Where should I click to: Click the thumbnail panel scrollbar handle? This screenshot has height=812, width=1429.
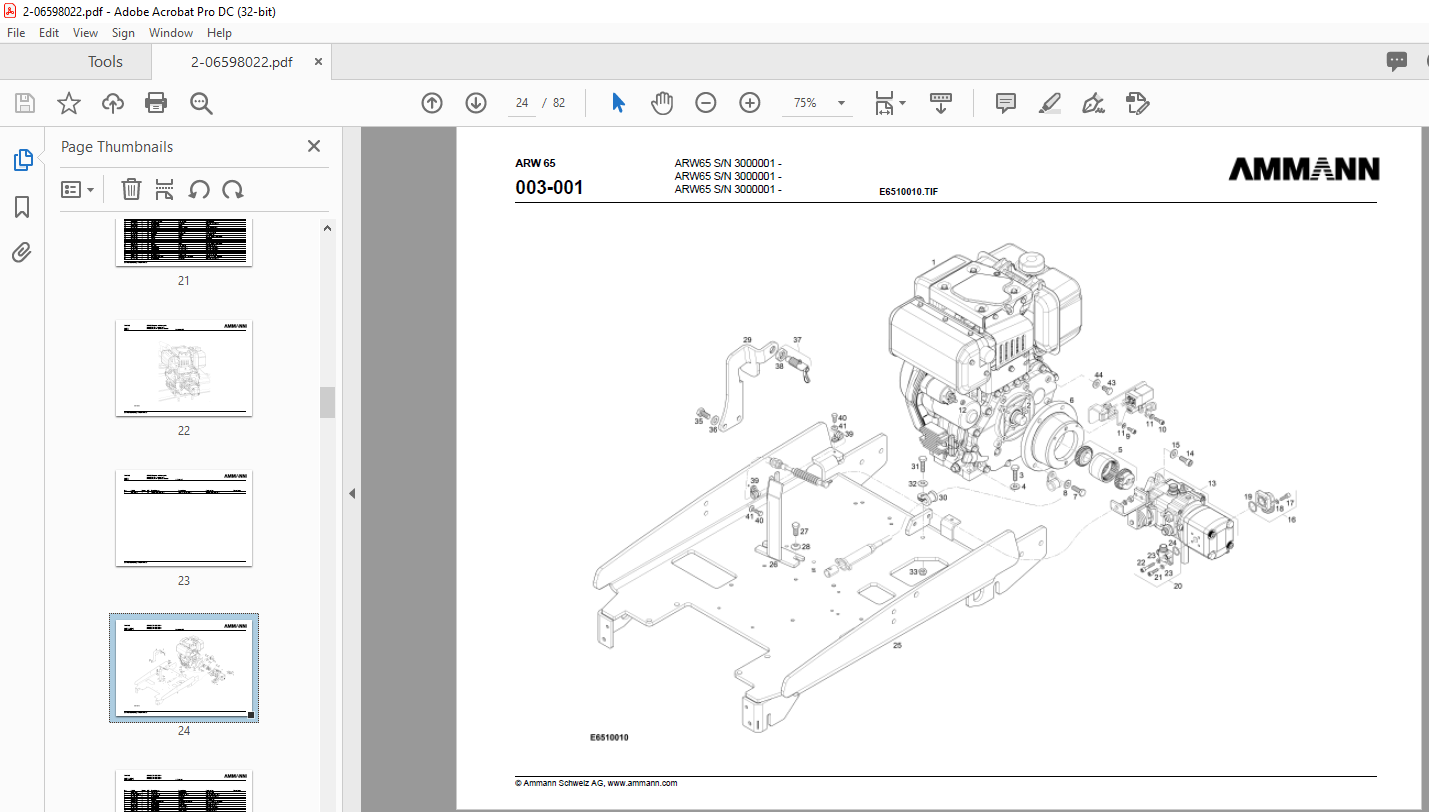click(327, 402)
